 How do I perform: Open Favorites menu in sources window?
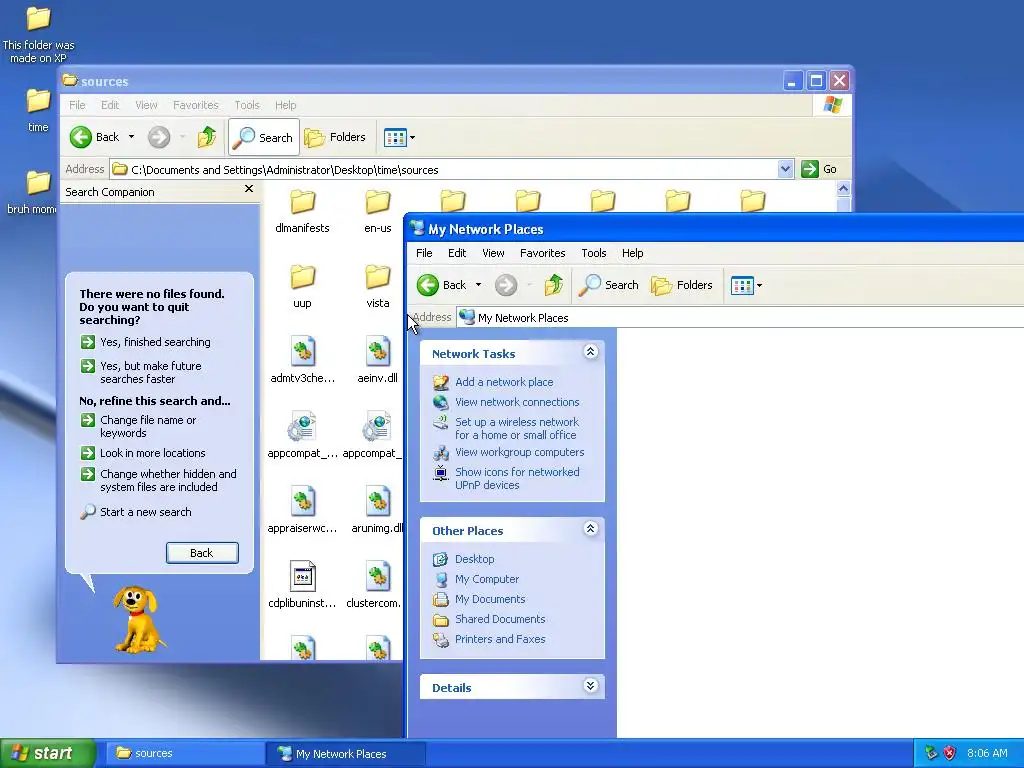195,105
